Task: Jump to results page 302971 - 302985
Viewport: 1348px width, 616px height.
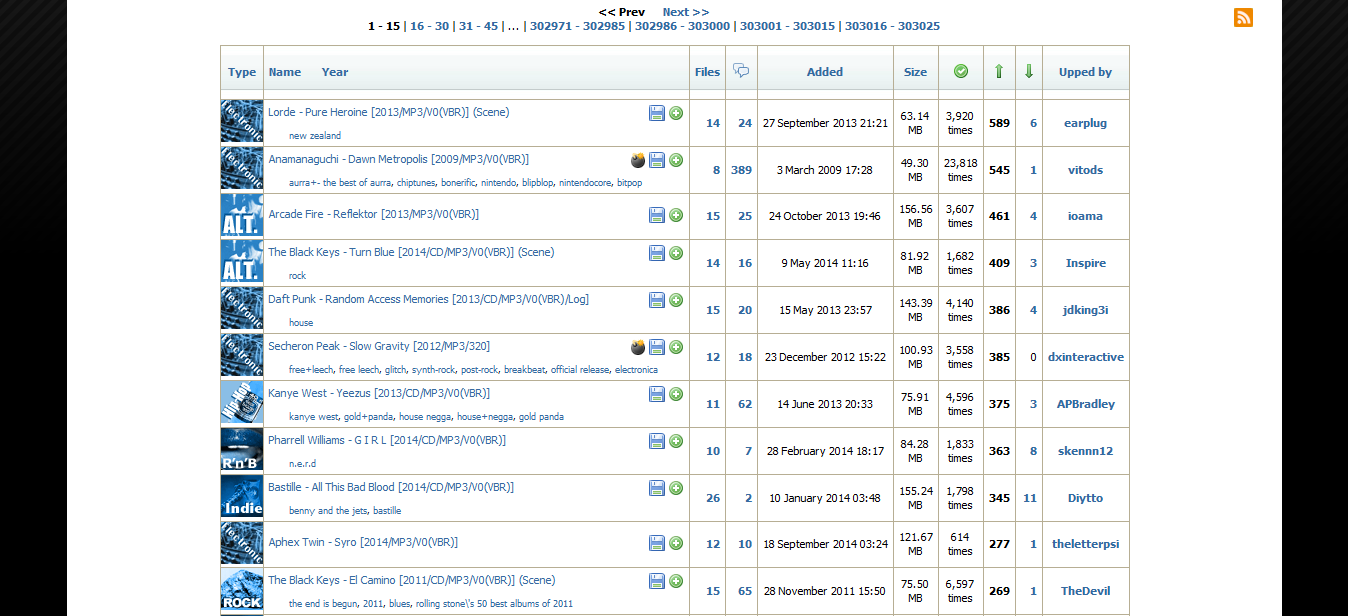Action: 577,26
